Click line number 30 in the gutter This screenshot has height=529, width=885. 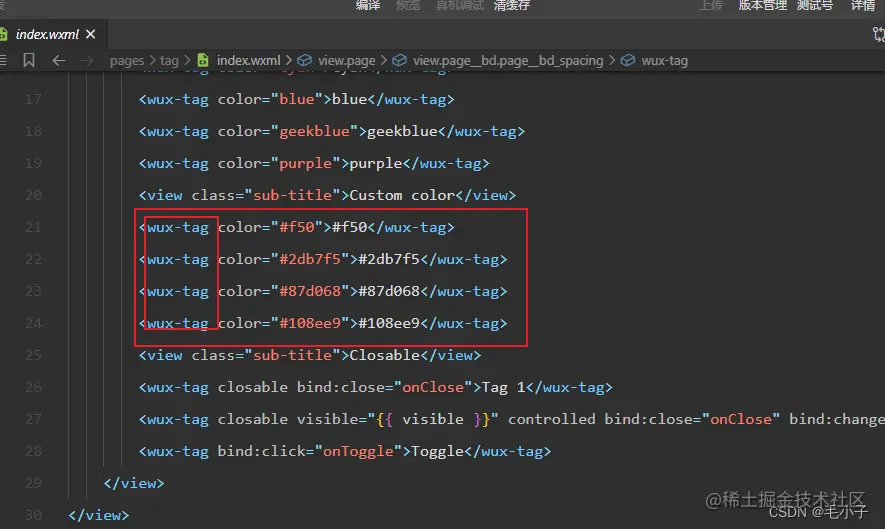coord(33,515)
